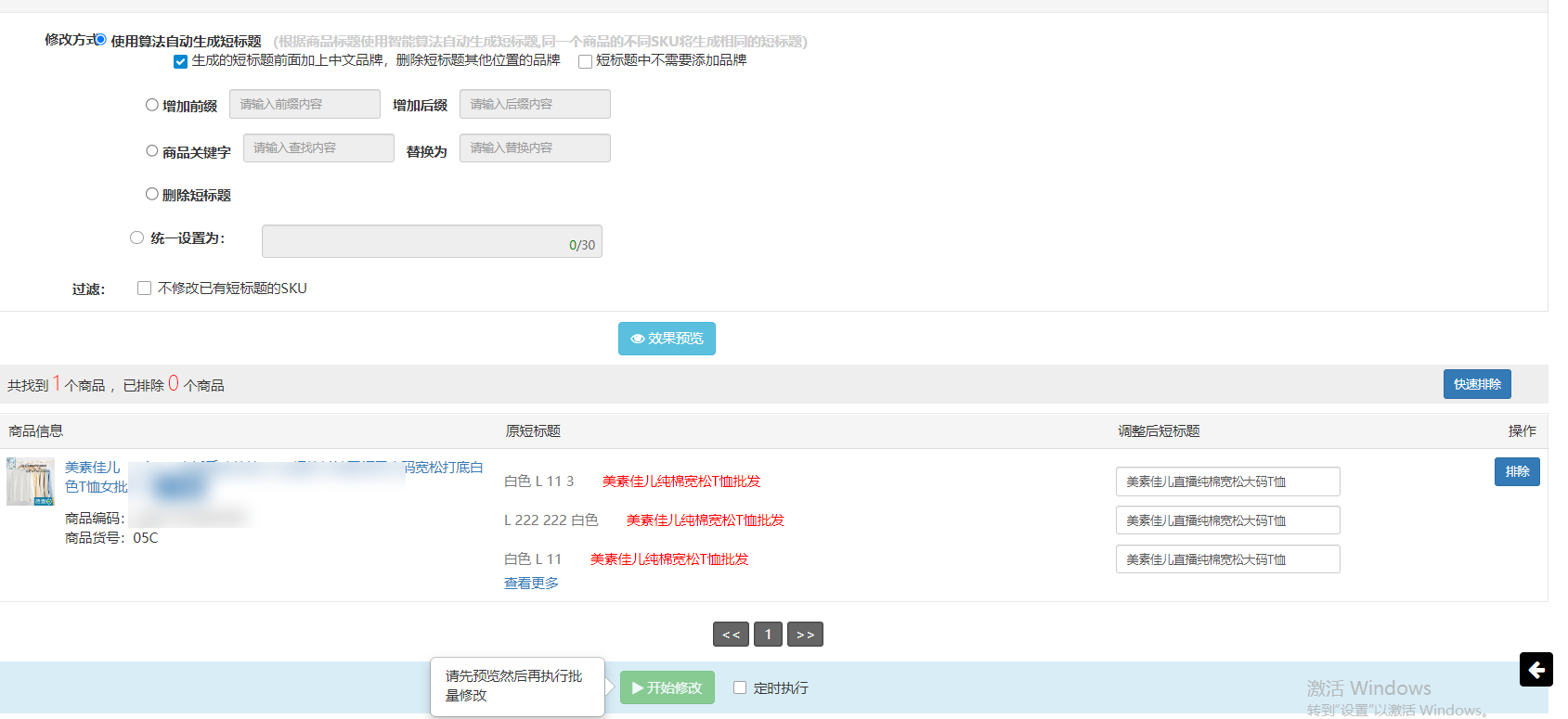
Task: Go to previous page with << button
Action: 731,635
